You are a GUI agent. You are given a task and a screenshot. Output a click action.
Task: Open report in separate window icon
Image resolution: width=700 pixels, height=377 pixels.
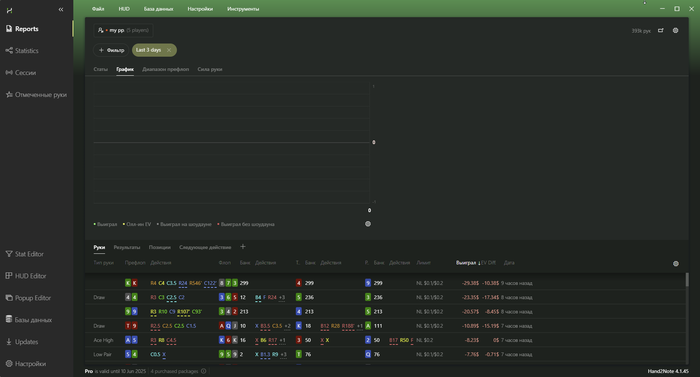click(661, 30)
